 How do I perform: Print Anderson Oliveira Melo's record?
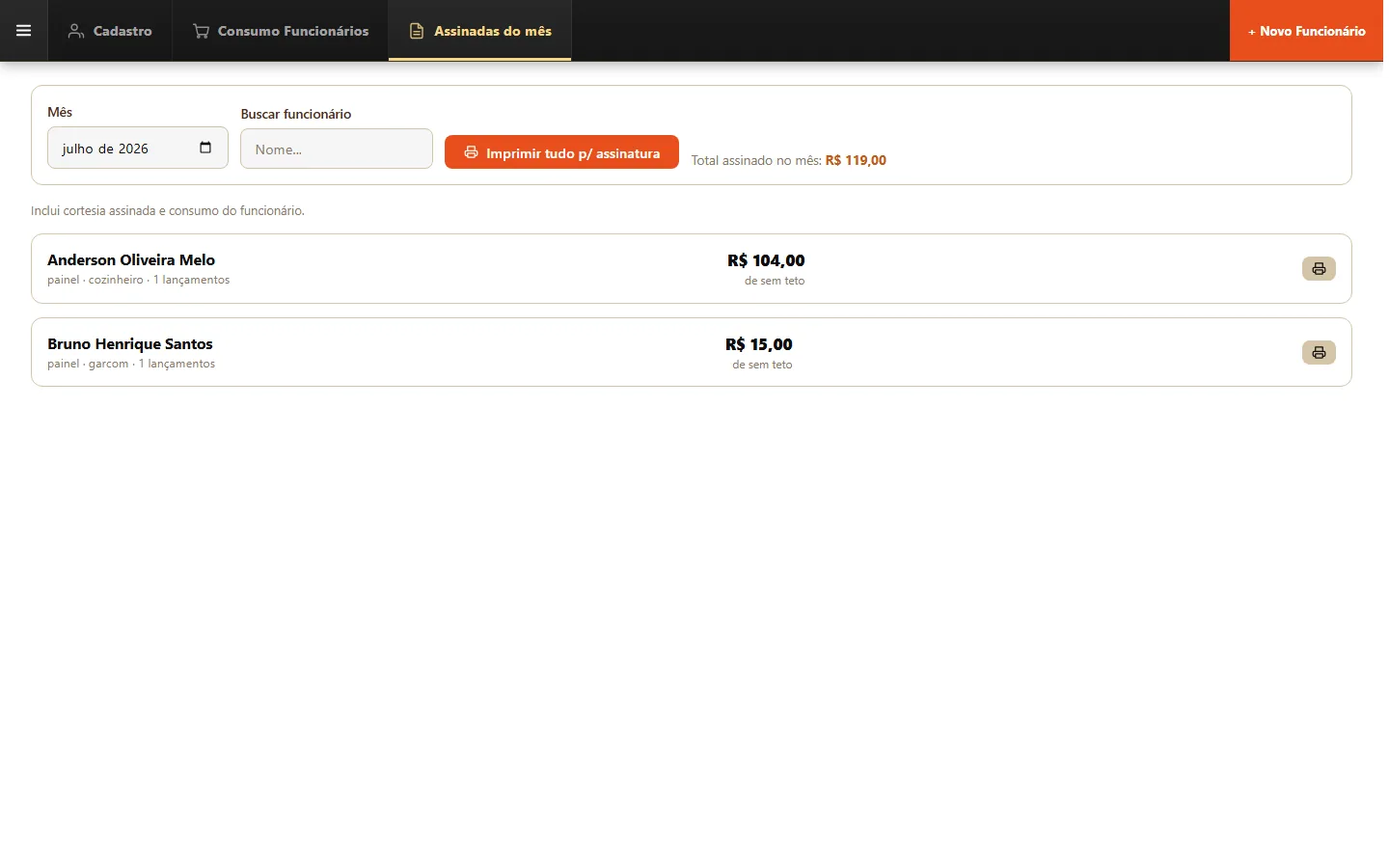(x=1319, y=269)
